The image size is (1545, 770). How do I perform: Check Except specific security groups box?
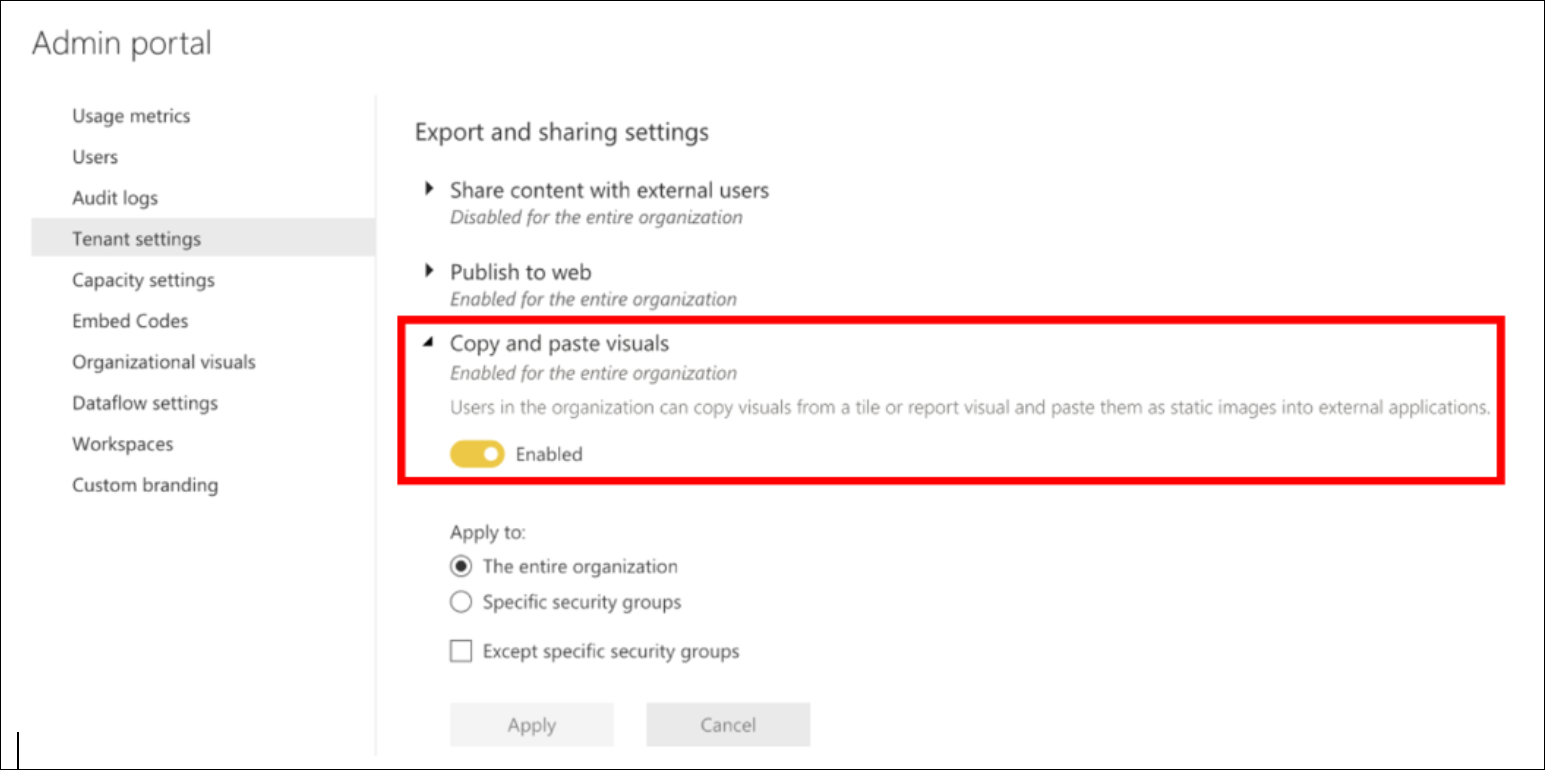tap(461, 652)
